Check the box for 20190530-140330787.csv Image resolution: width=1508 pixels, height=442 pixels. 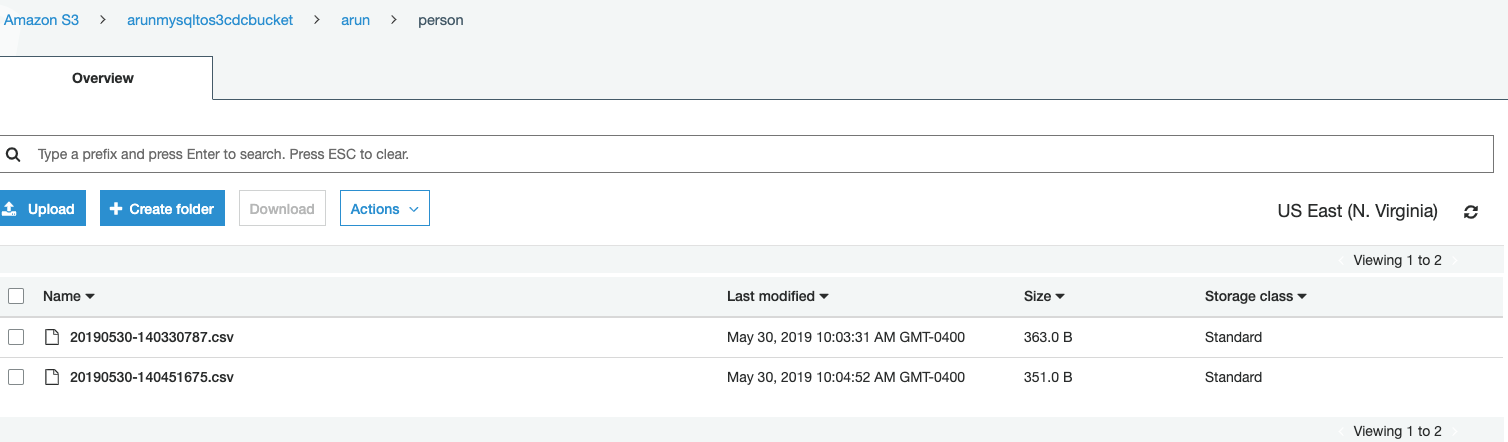click(16, 337)
